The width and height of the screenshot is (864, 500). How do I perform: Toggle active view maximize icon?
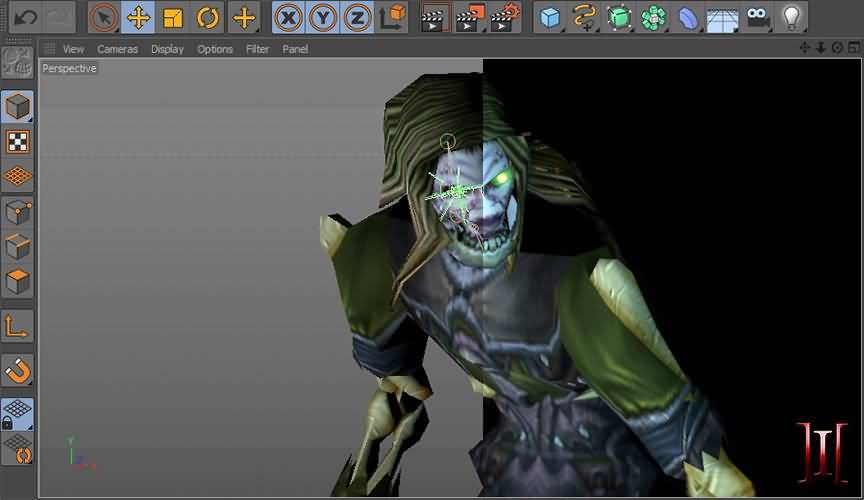854,48
